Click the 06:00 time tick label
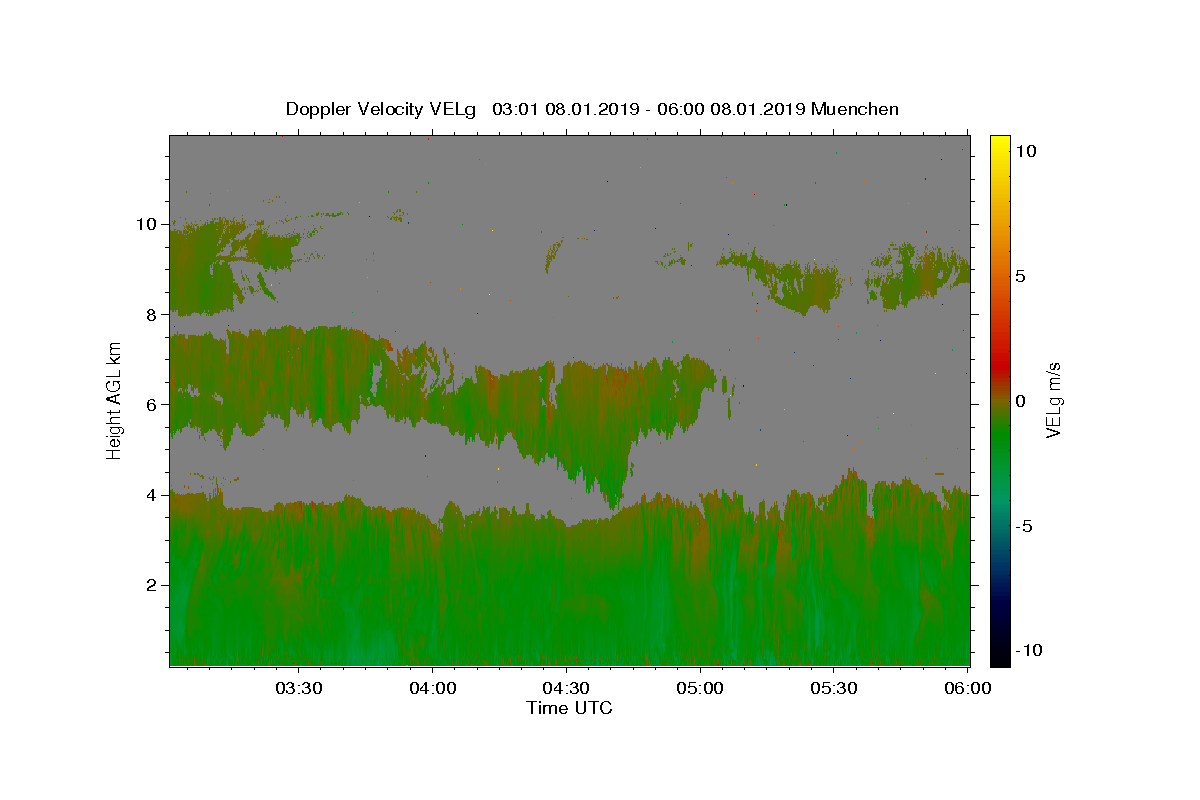Screen dimensions: 1200x800 tap(967, 688)
